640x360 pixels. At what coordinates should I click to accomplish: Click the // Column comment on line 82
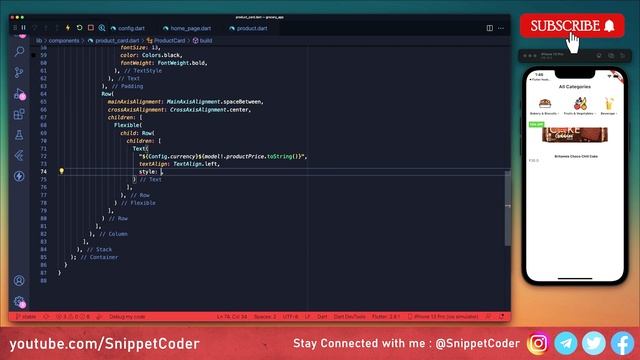click(113, 234)
